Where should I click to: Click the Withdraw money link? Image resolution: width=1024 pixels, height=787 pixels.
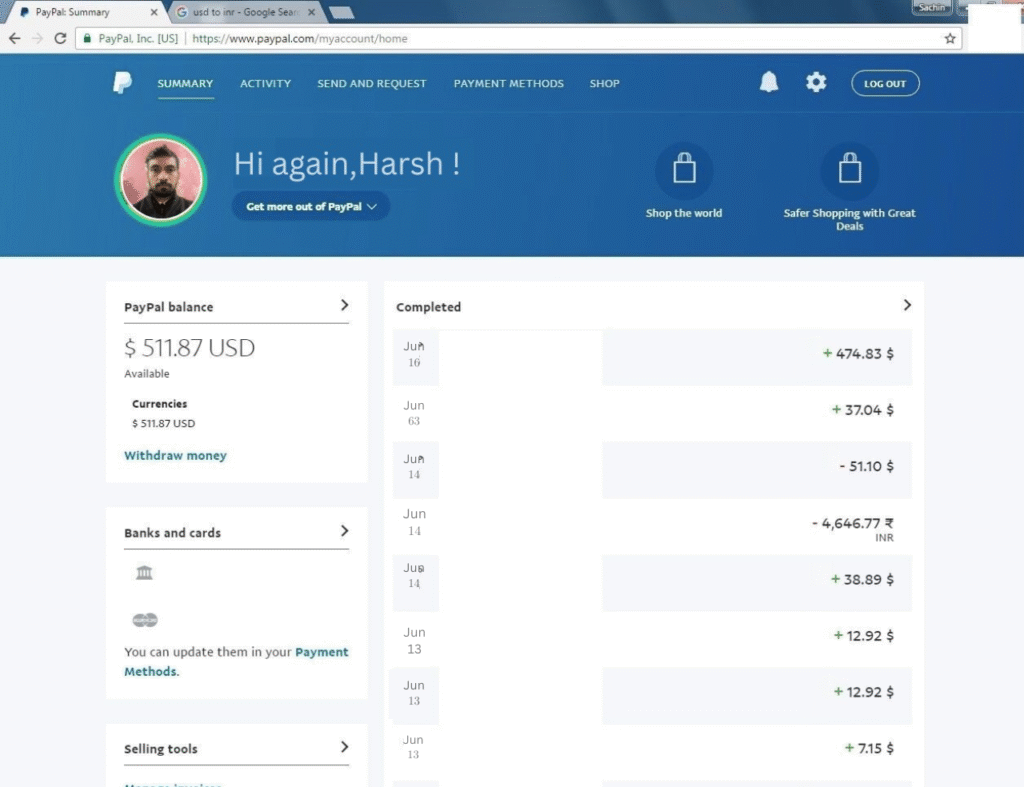coord(175,456)
